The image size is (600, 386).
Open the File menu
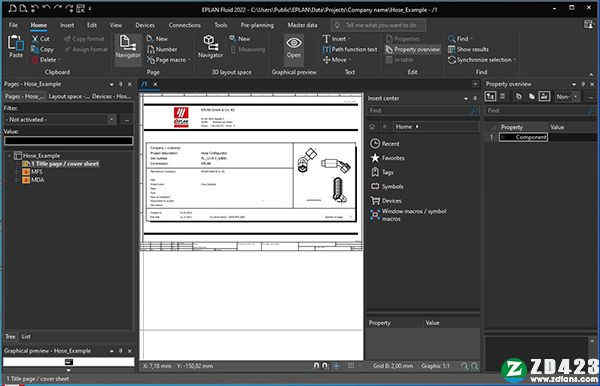(13, 25)
